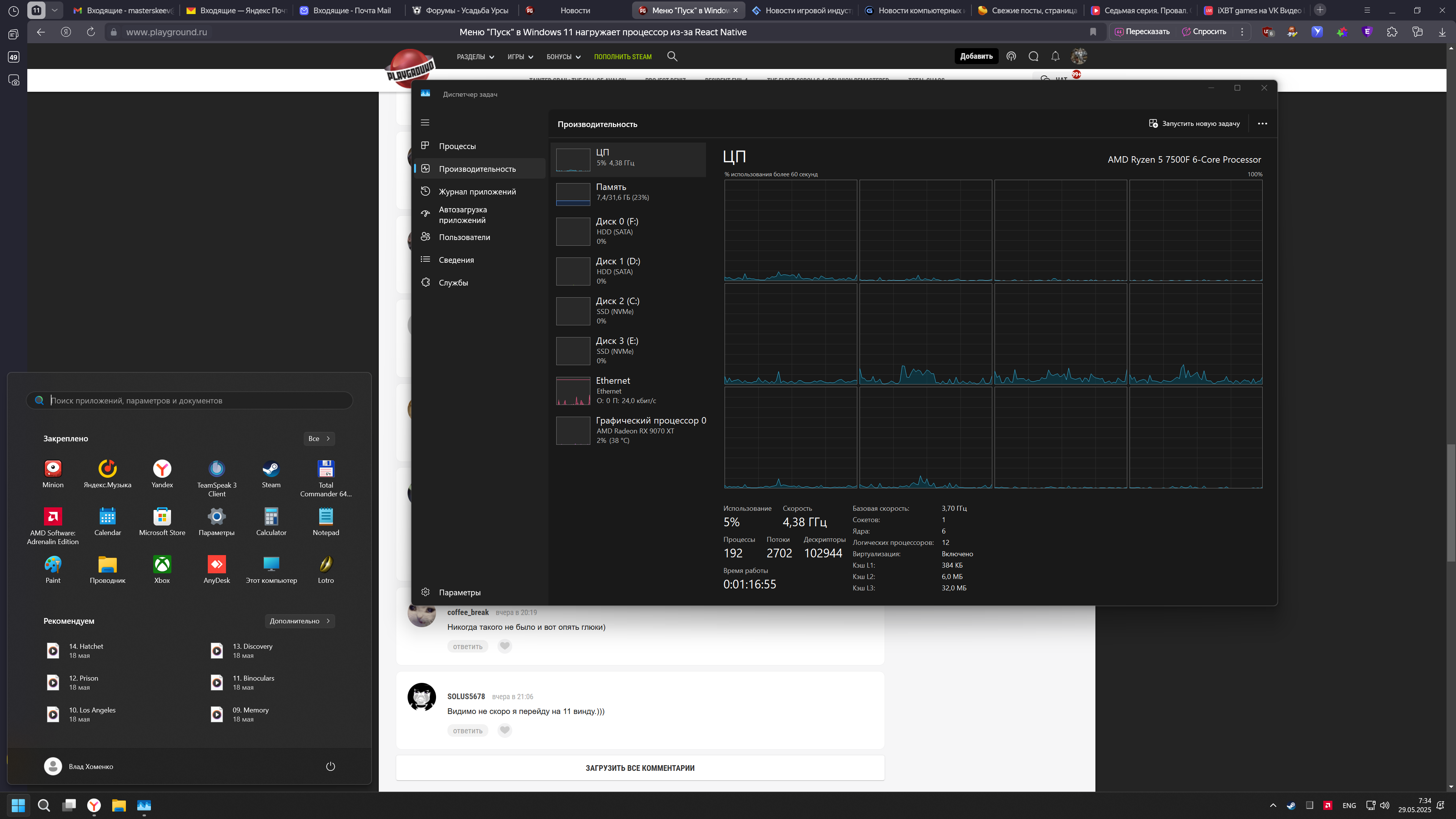Viewport: 1456px width, 819px height.
Task: Open TeamSpeak 3 Client from pinned apps
Action: click(217, 469)
